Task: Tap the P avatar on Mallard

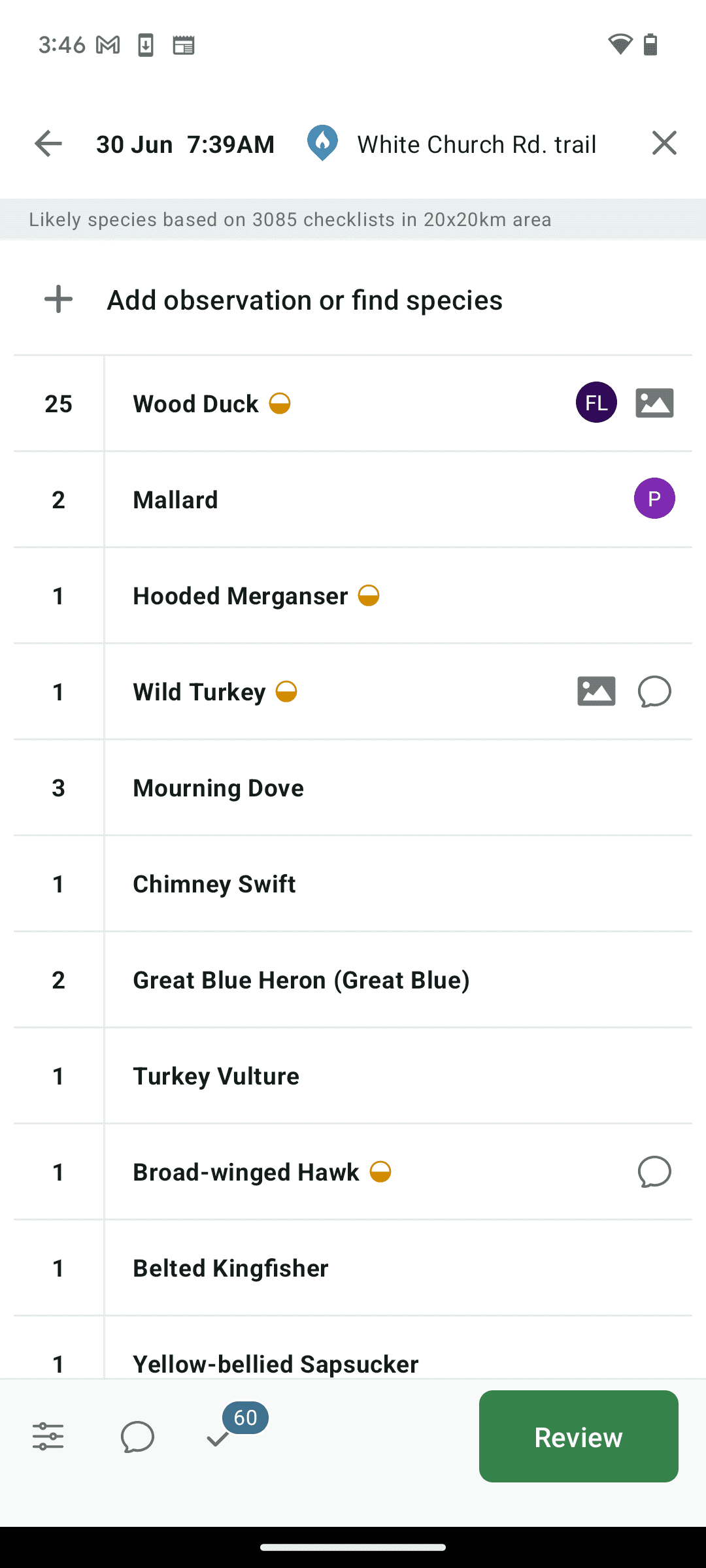Action: (654, 498)
